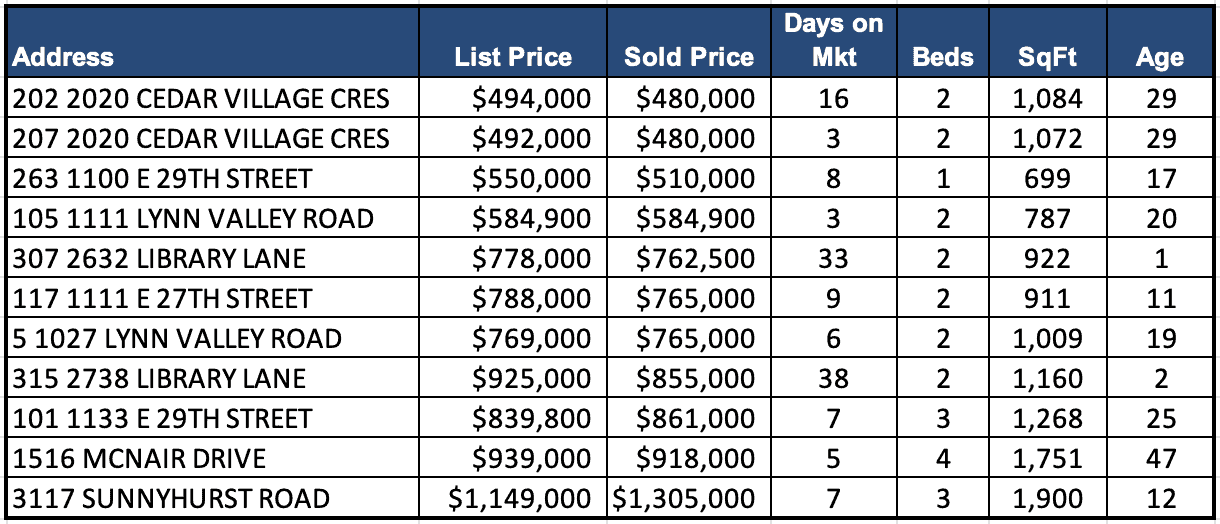Viewport: 1220px width, 524px height.
Task: Click the Address column header
Action: [x=63, y=57]
